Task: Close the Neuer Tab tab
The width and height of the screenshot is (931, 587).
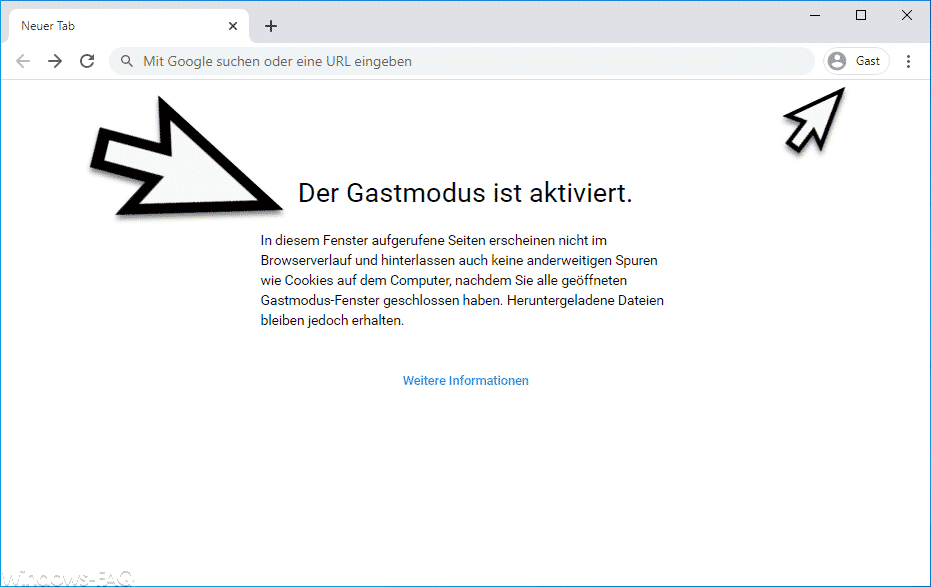Action: [x=233, y=26]
